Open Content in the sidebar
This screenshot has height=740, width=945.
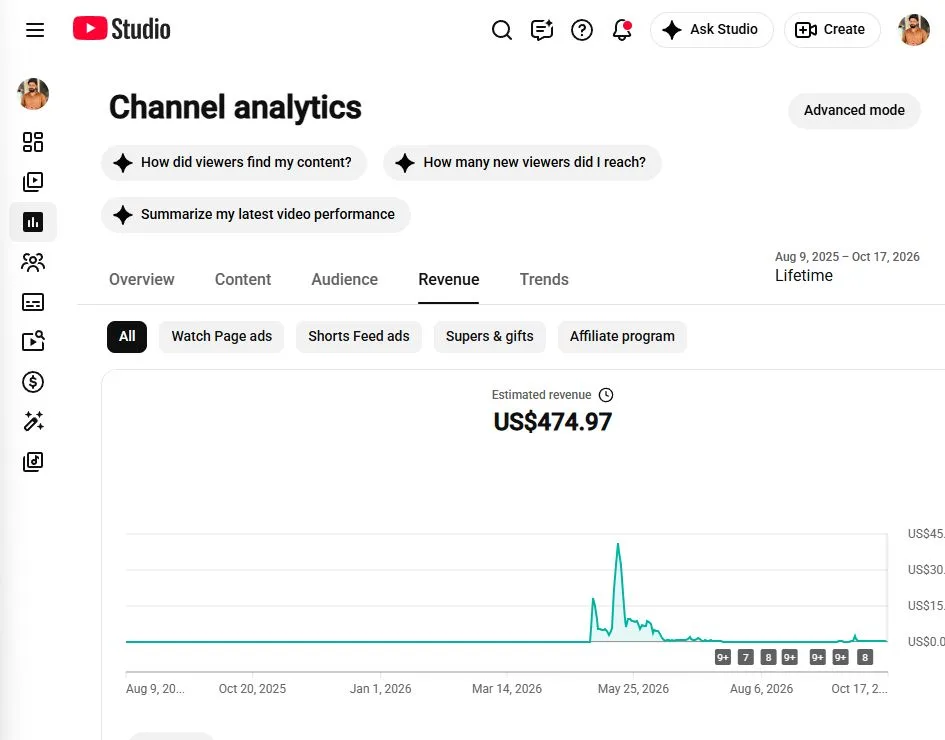coord(33,182)
